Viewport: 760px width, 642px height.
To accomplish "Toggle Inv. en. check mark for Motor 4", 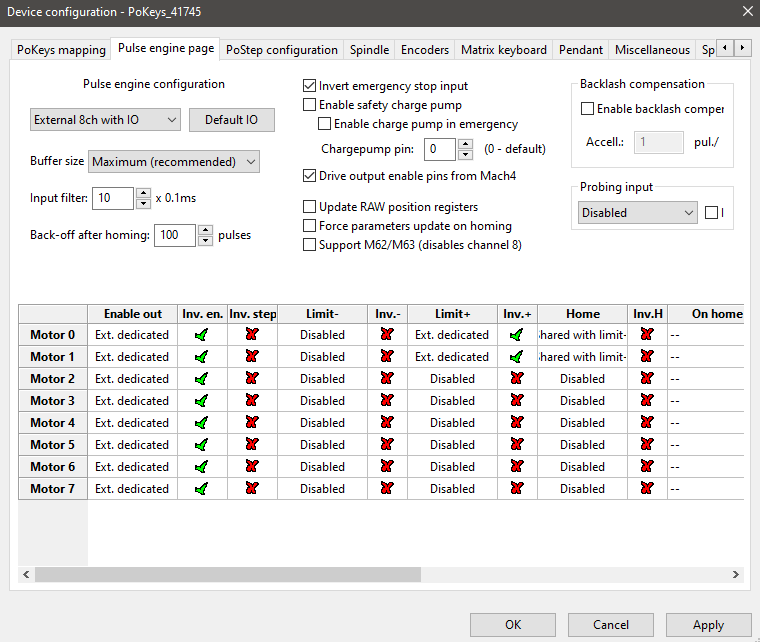I will click(202, 423).
